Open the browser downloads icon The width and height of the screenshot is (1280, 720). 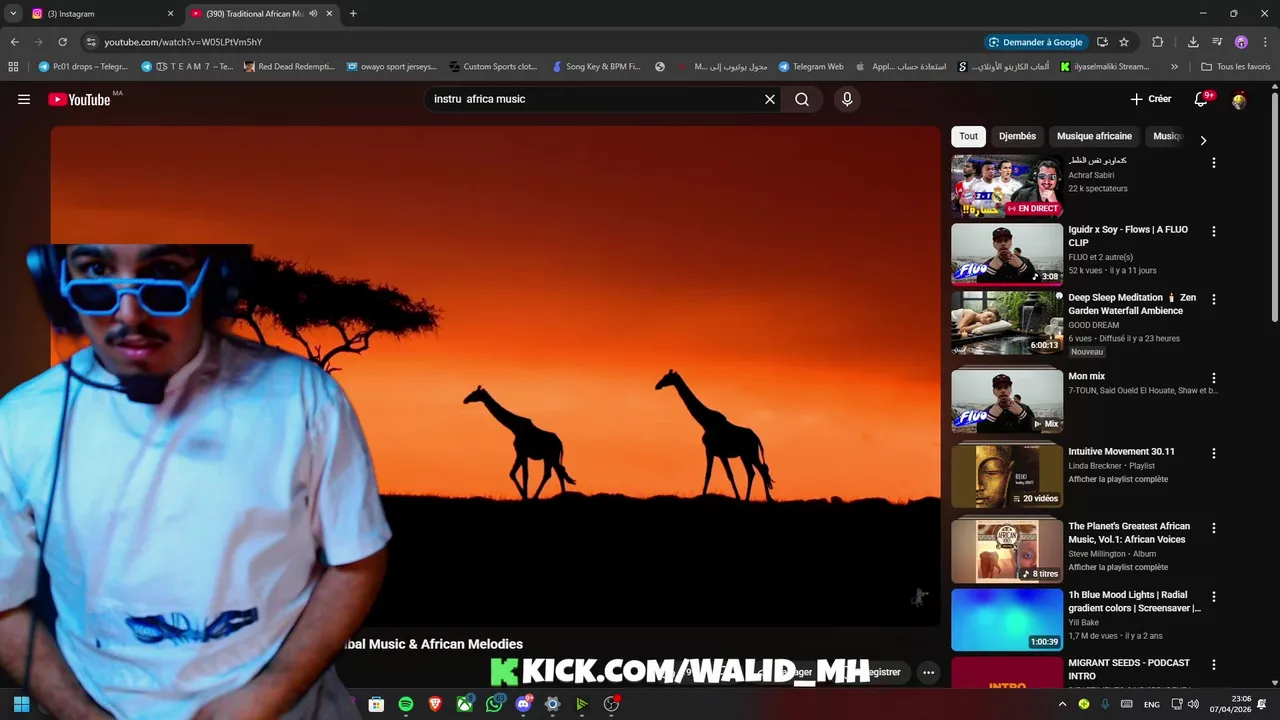pyautogui.click(x=1193, y=42)
